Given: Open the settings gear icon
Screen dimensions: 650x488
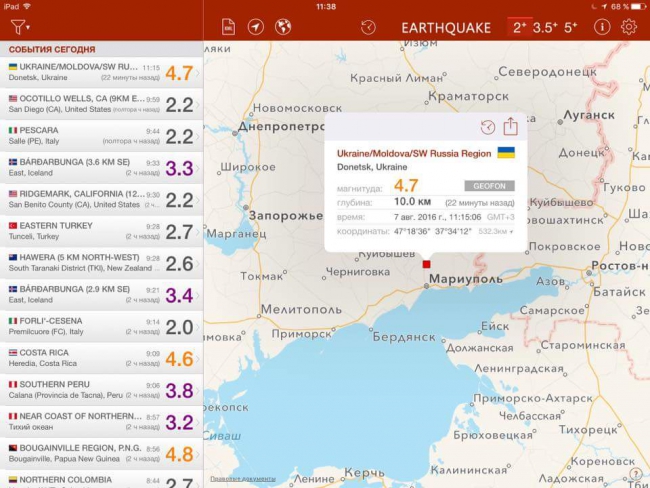Looking at the screenshot, I should 629,27.
